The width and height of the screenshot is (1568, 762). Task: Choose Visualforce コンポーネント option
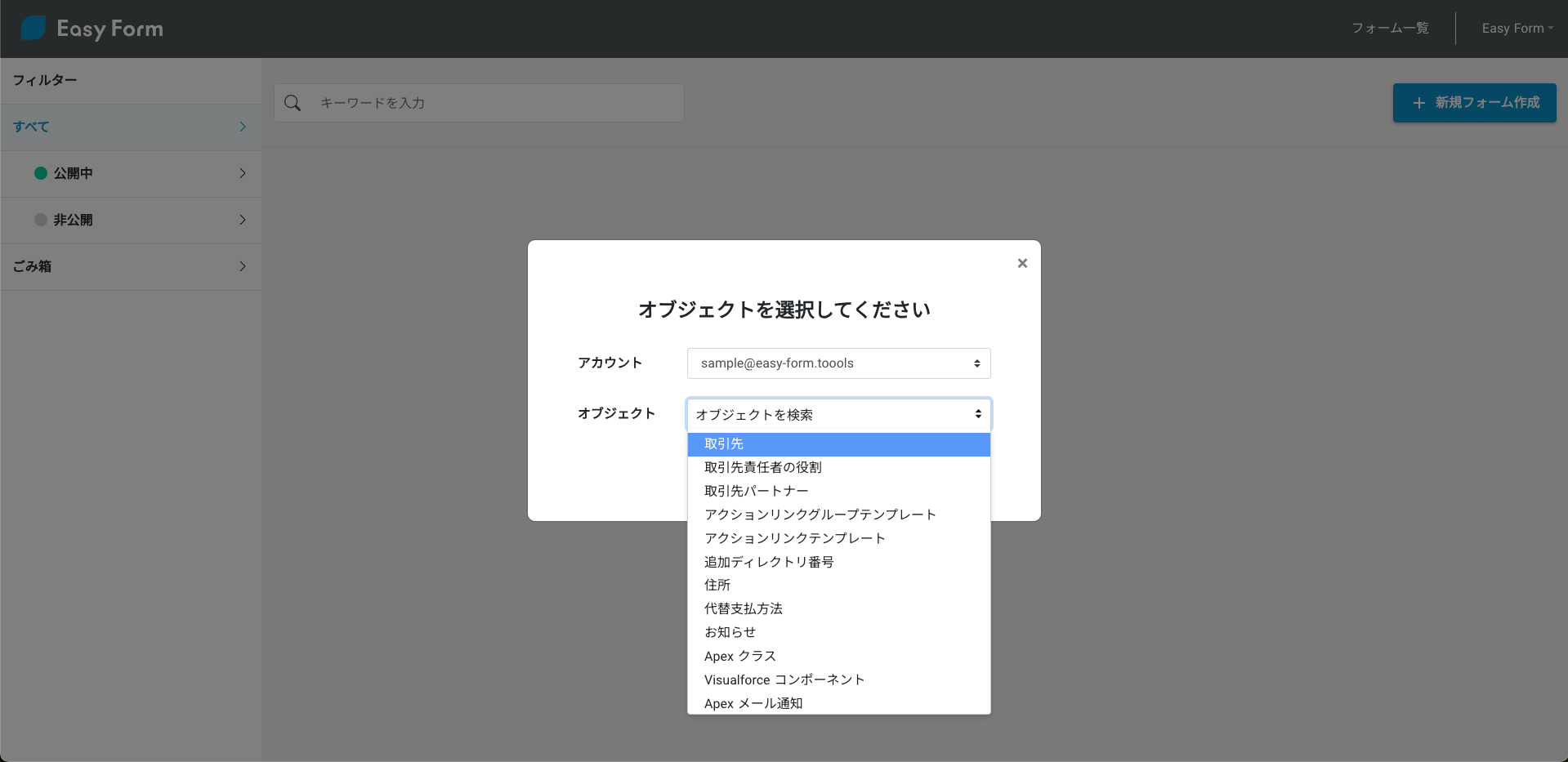784,680
